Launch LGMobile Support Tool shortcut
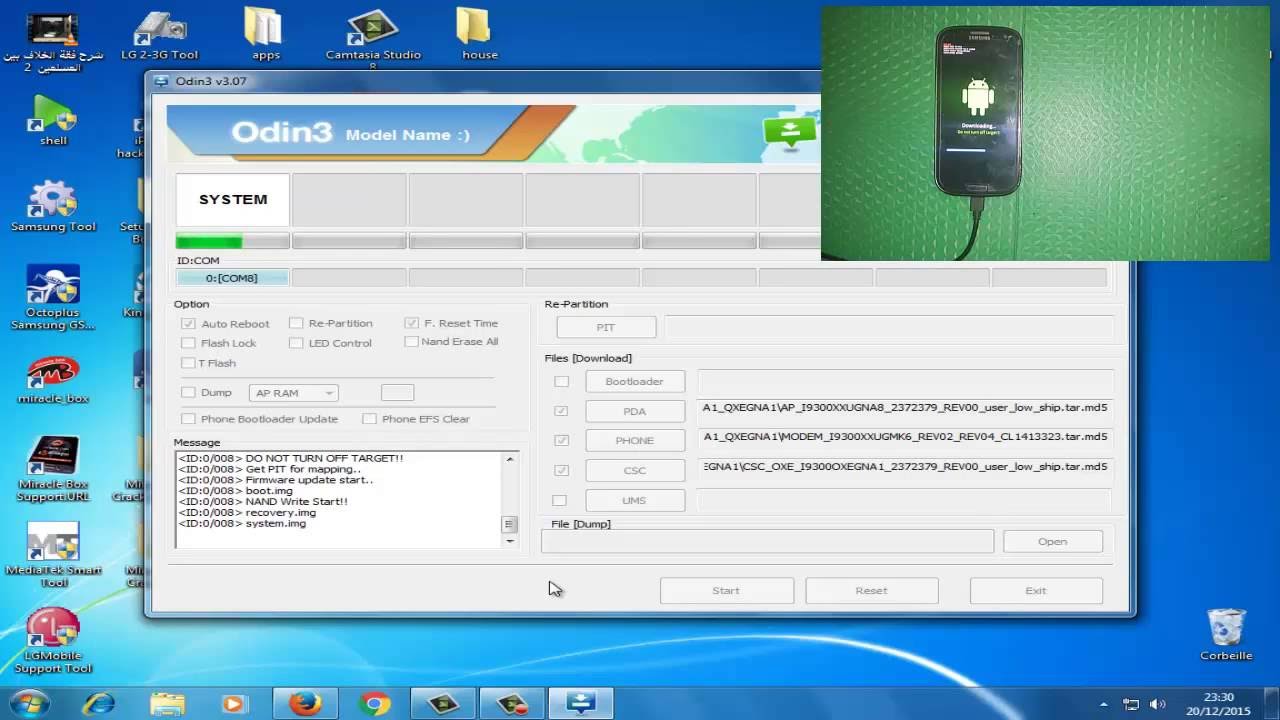This screenshot has height=720, width=1280. (x=53, y=640)
